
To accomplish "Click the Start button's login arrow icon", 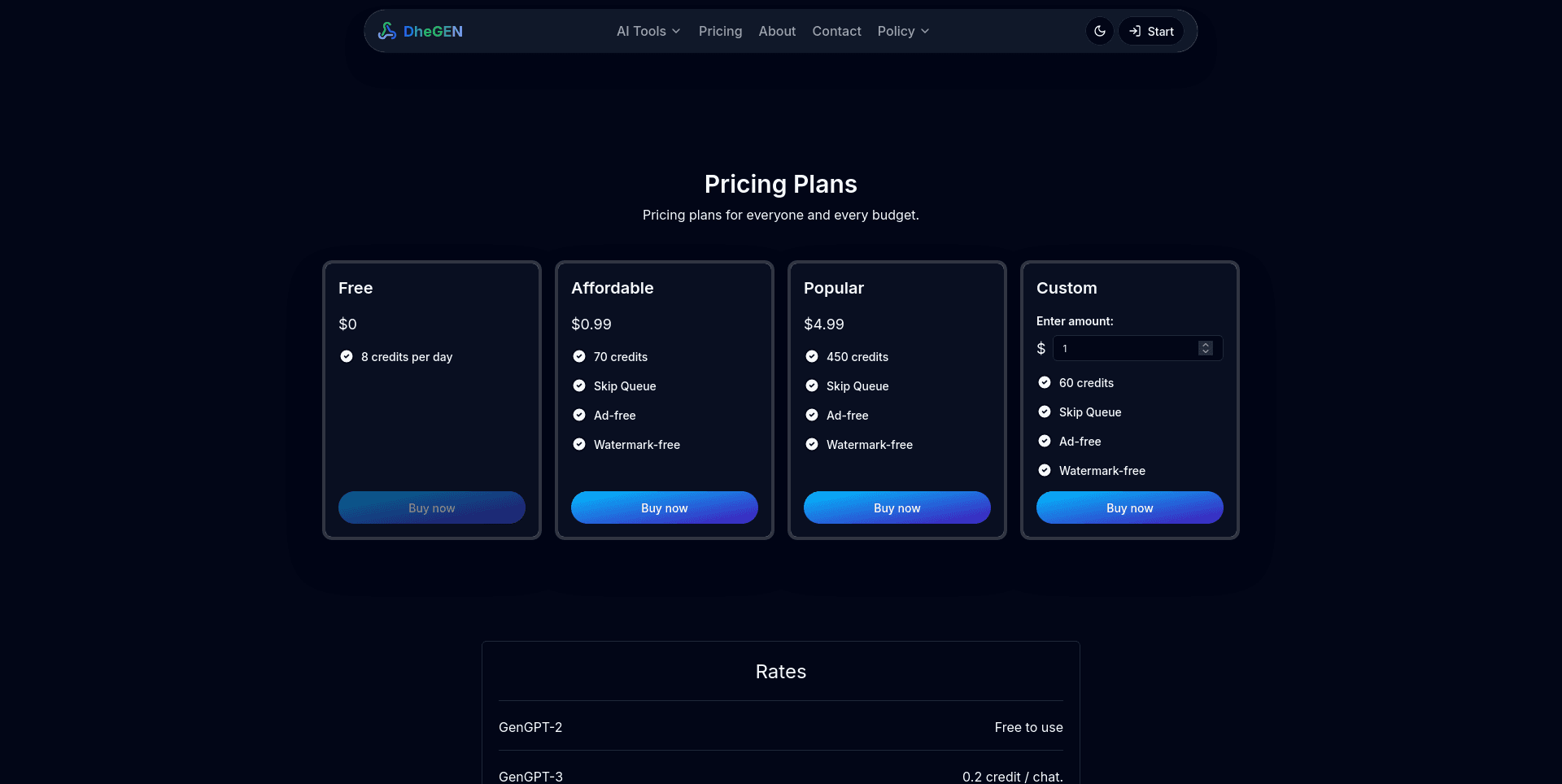I will point(1134,31).
